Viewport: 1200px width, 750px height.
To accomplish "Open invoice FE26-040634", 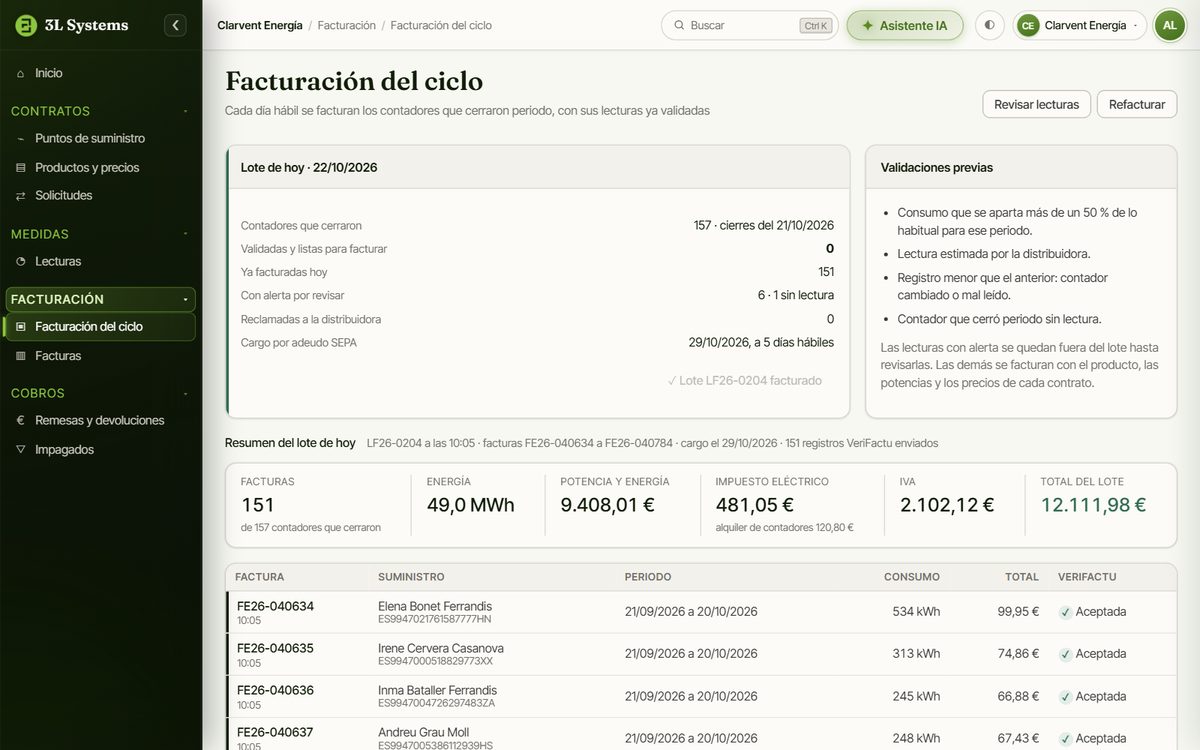I will pyautogui.click(x=275, y=606).
